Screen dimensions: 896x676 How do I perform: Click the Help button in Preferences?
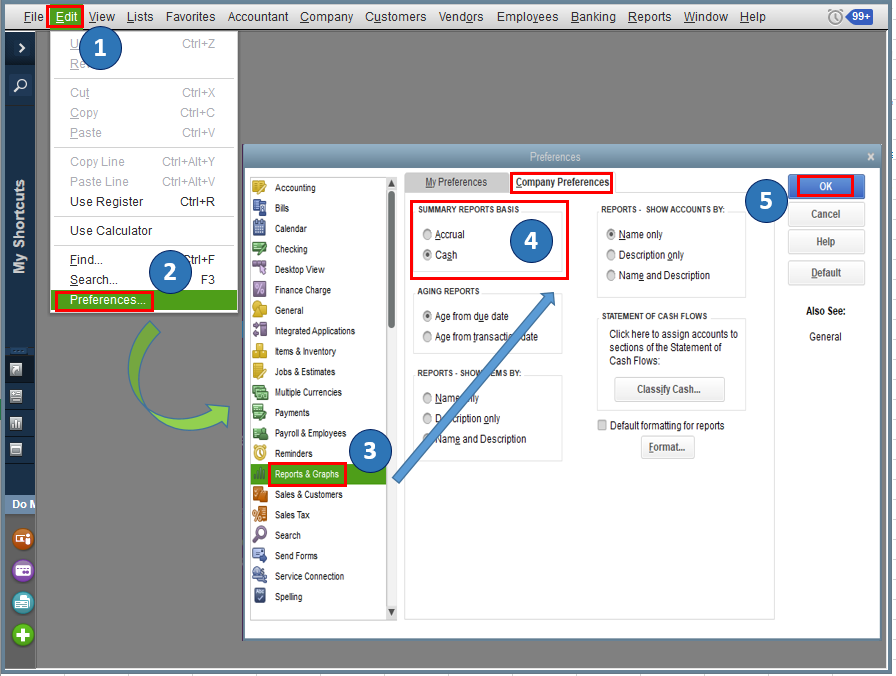pos(826,242)
